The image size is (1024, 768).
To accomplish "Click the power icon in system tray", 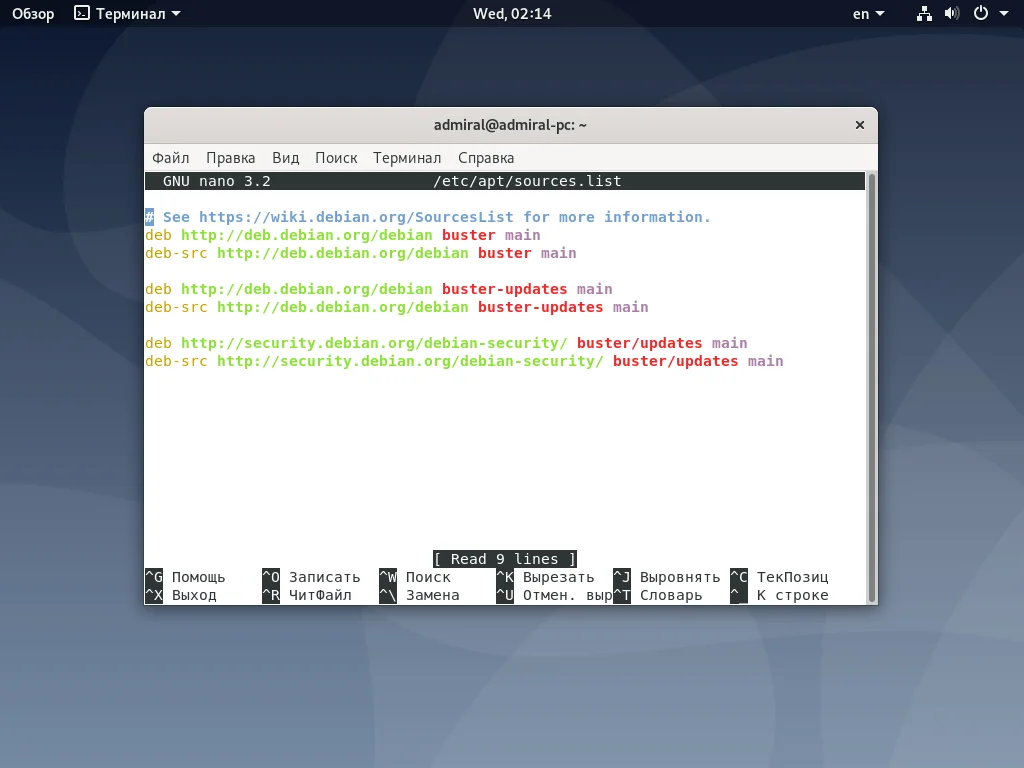I will click(981, 13).
